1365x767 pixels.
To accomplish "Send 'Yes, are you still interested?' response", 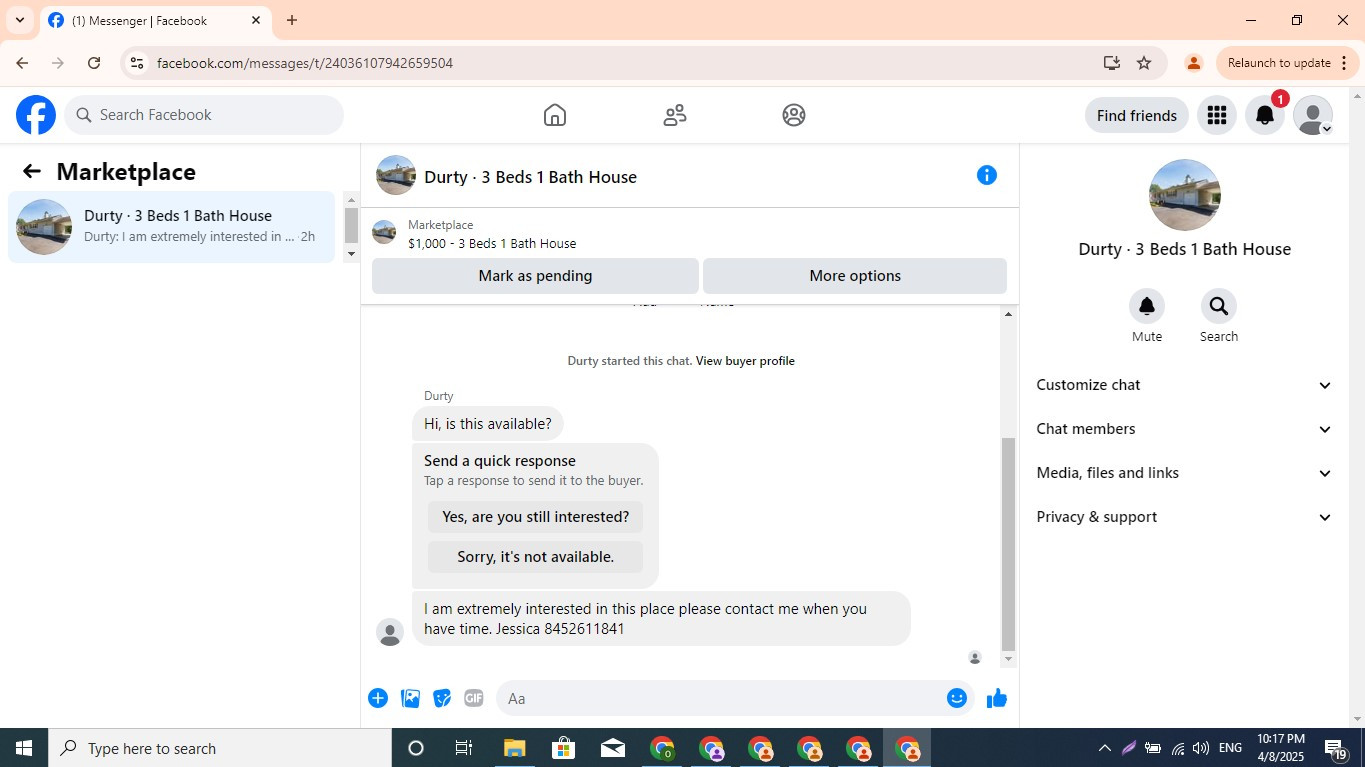I will tap(535, 517).
